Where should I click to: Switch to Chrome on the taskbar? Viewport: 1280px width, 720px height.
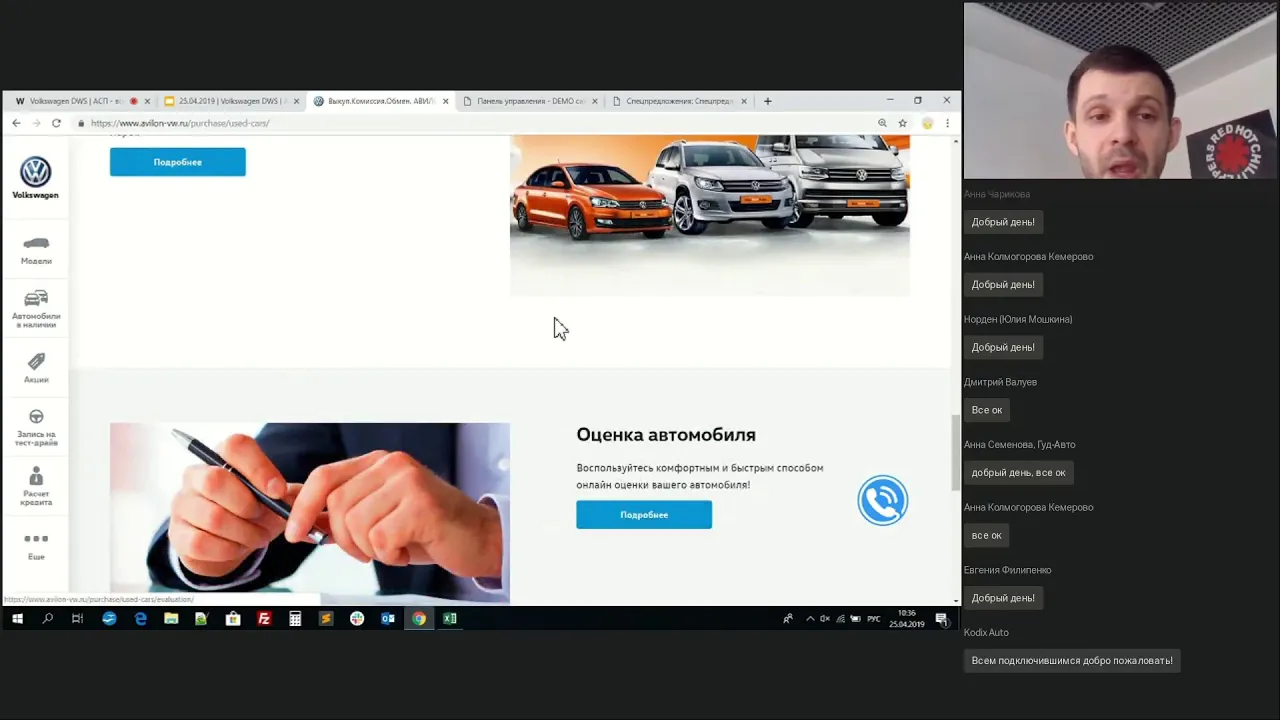click(x=419, y=619)
